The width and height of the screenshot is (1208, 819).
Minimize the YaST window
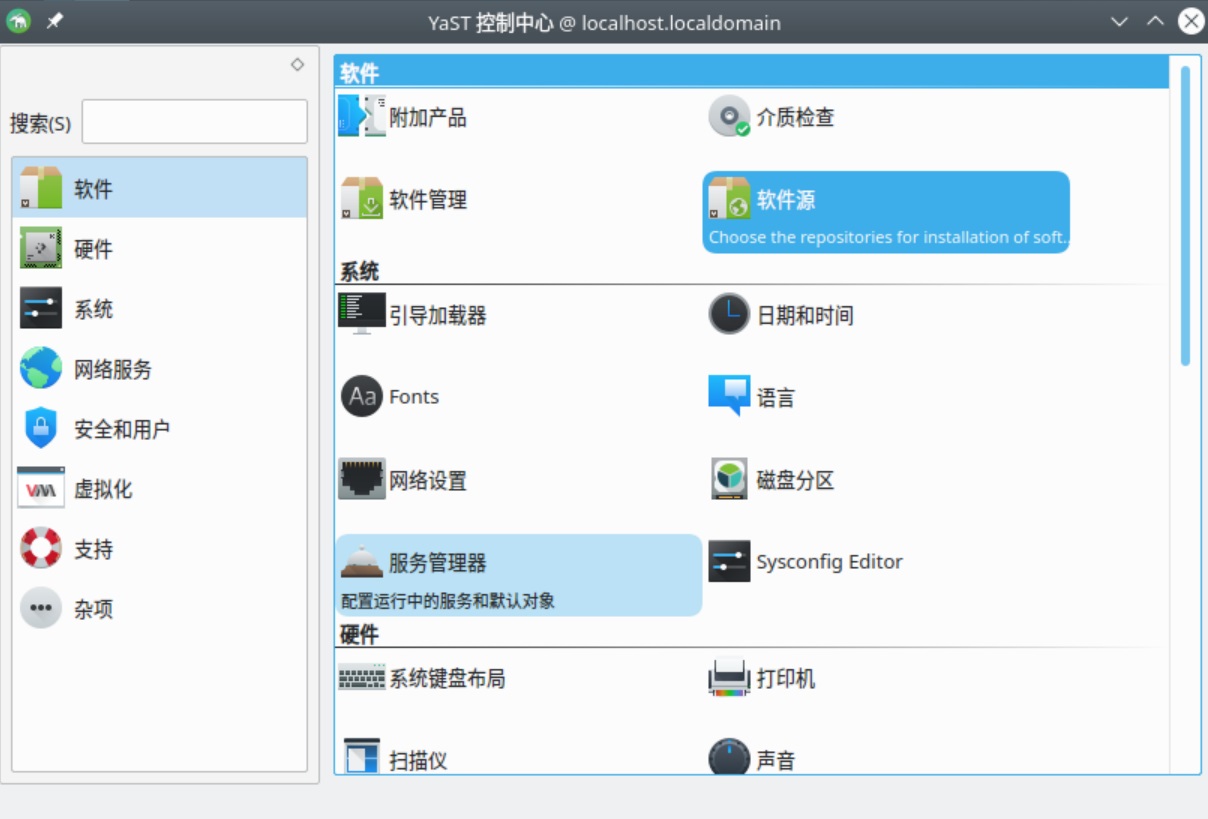[x=1119, y=21]
